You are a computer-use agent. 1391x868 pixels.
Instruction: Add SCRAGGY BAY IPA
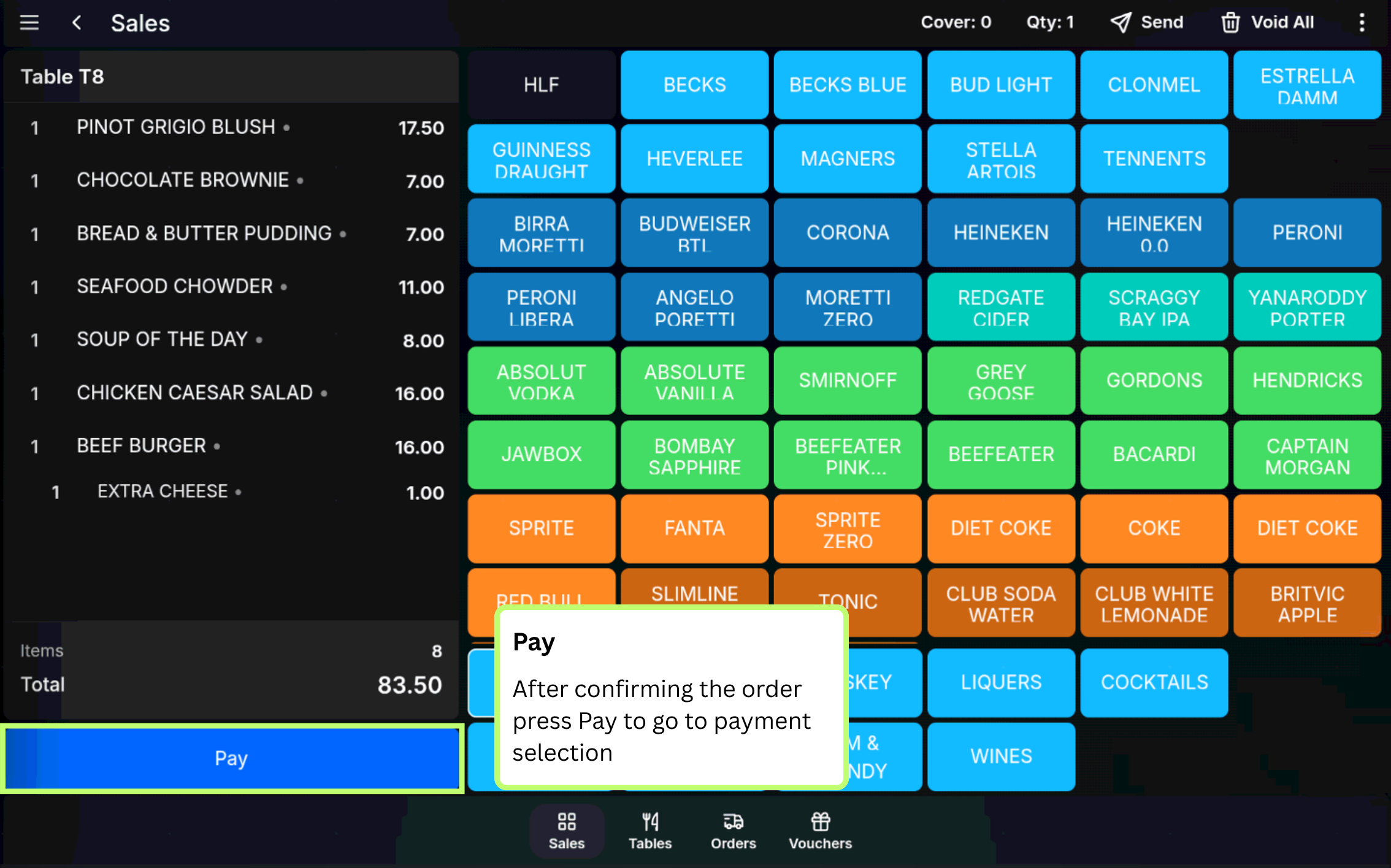coord(1154,307)
